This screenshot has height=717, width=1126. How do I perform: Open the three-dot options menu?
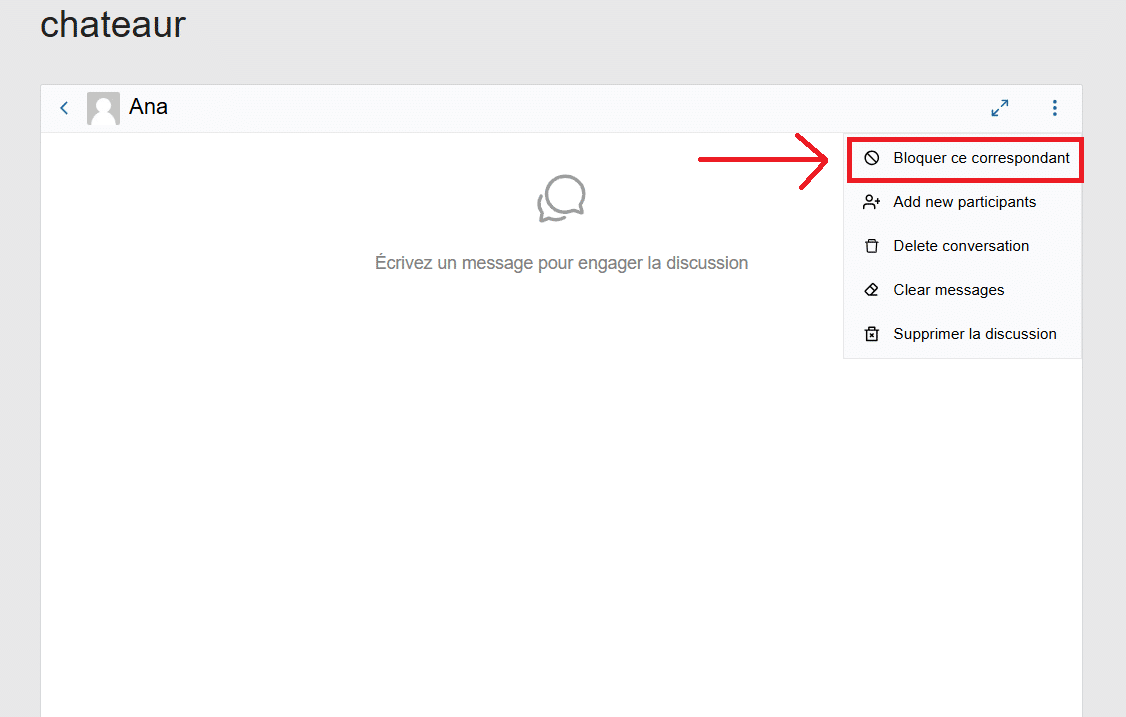(x=1054, y=108)
